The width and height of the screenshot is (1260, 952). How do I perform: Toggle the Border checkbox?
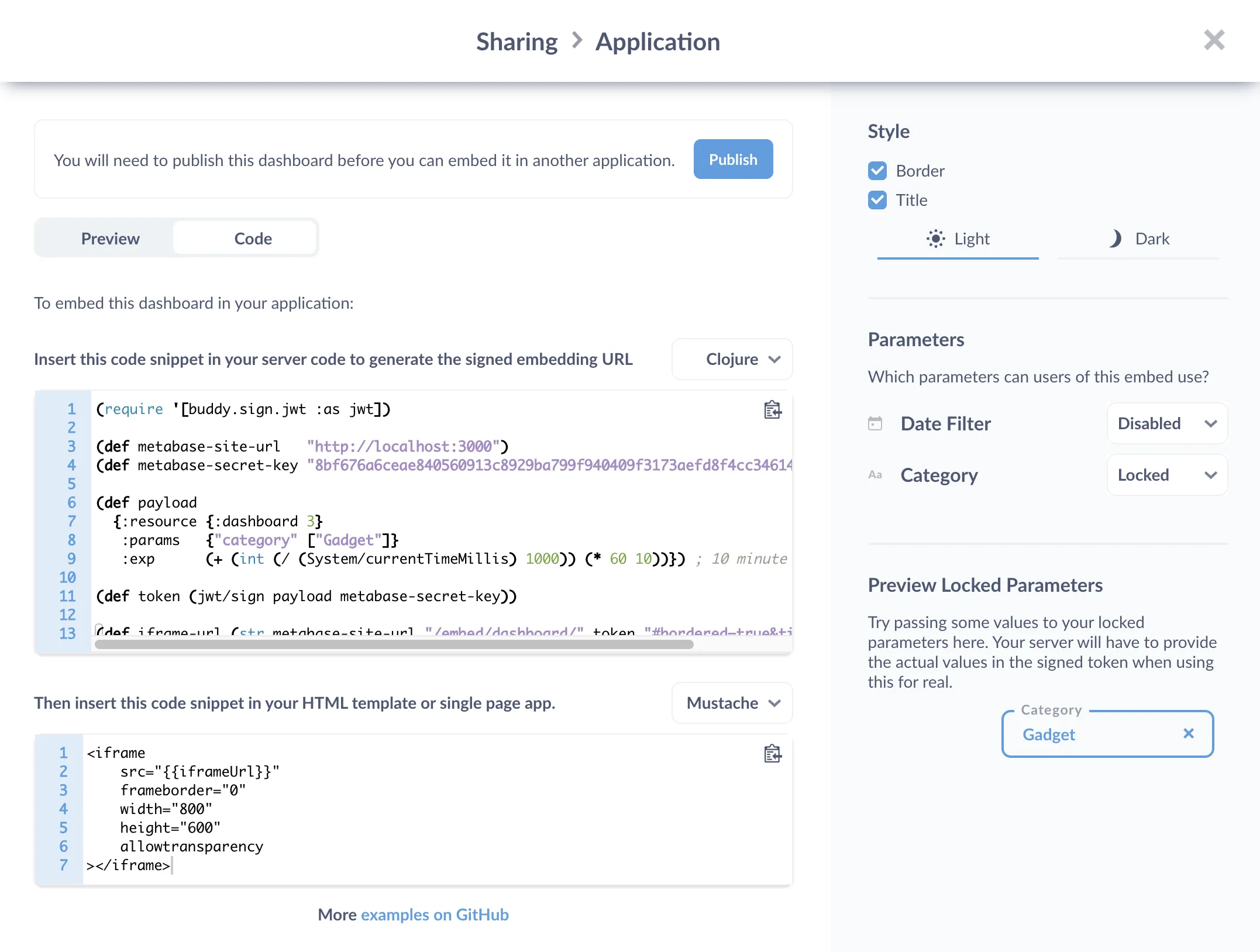(877, 171)
